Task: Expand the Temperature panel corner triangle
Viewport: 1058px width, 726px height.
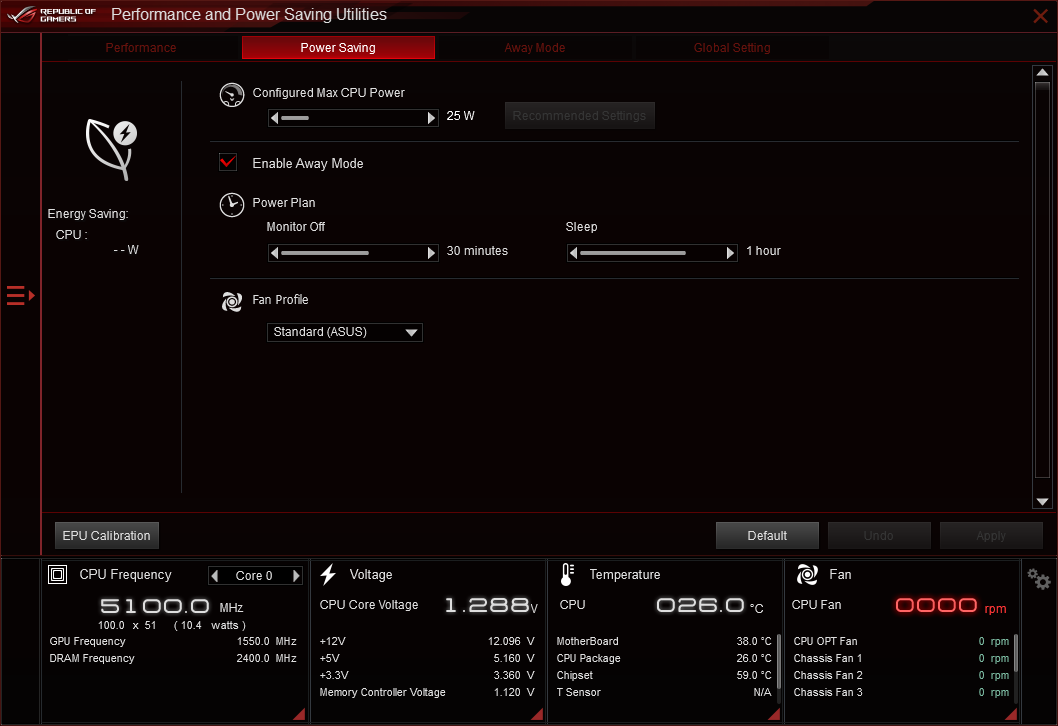Action: [774, 714]
